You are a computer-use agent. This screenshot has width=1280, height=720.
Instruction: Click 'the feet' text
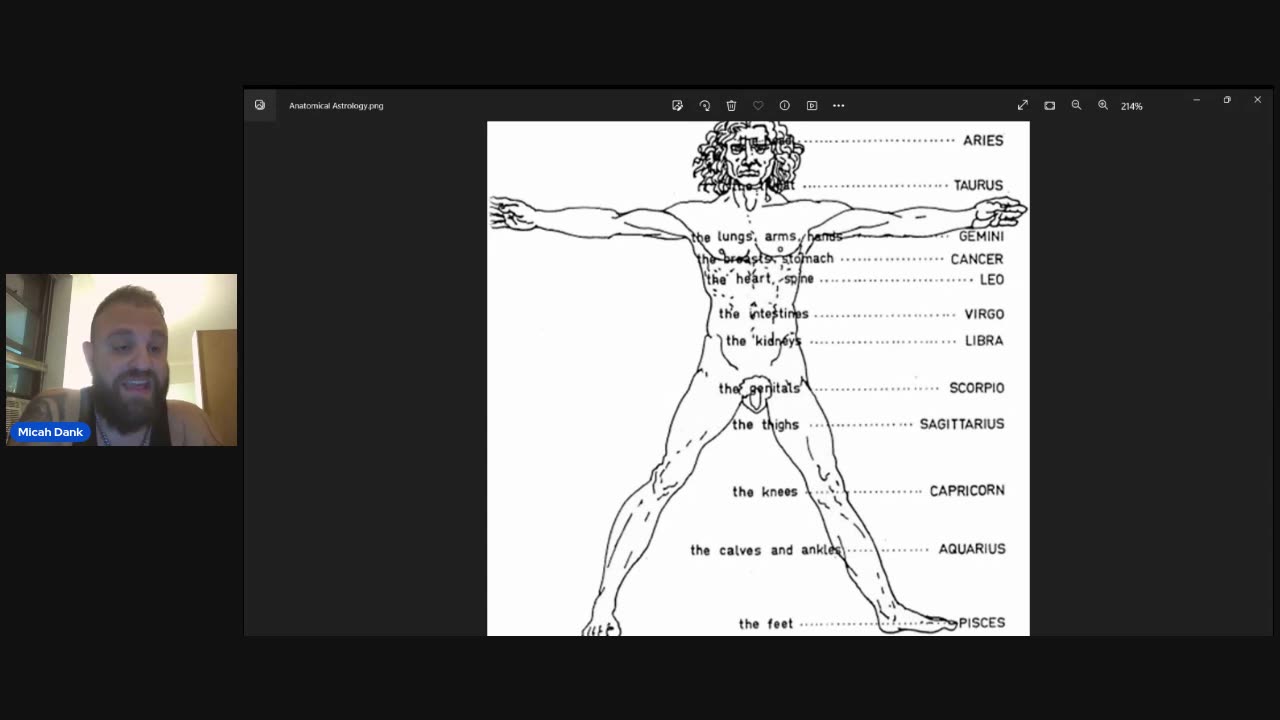point(766,624)
